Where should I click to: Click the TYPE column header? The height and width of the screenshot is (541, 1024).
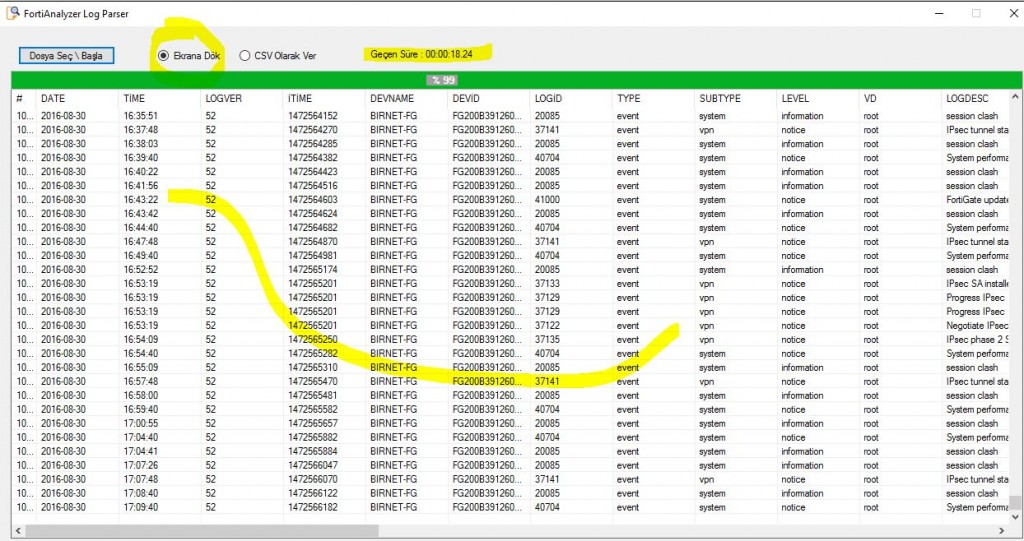[x=628, y=98]
